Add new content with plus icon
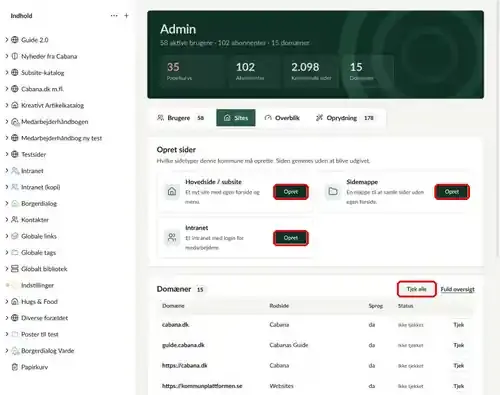 126,16
